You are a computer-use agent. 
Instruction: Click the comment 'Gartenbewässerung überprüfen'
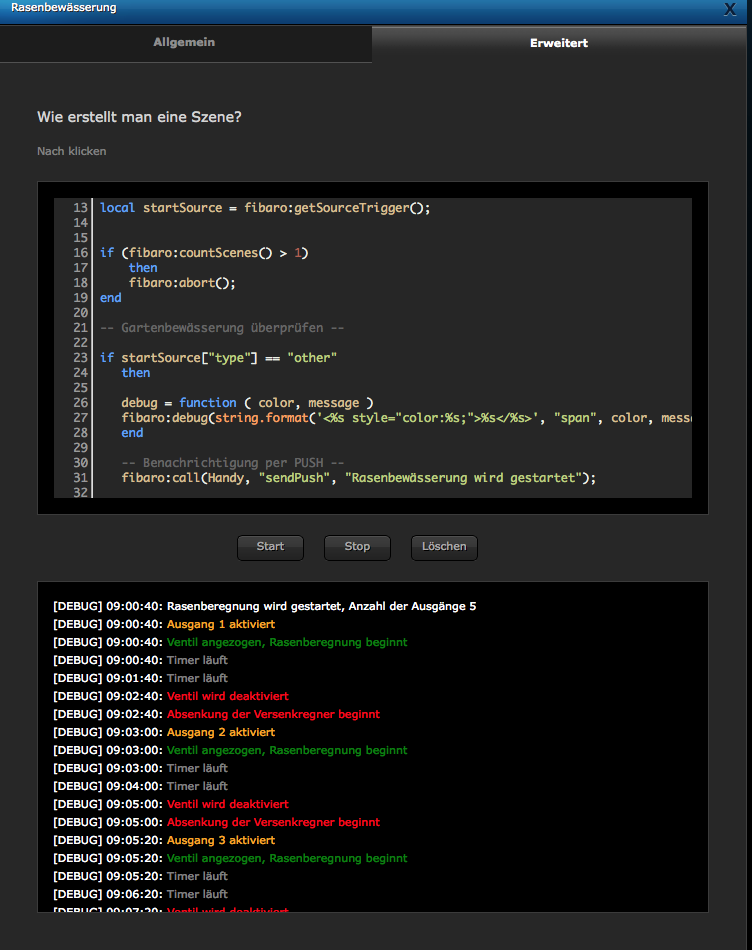pos(222,328)
